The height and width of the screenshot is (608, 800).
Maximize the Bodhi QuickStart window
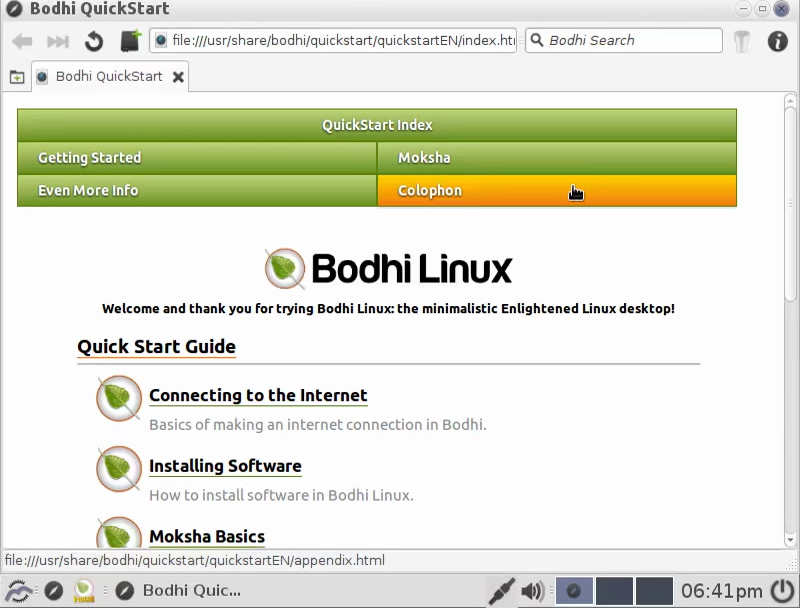762,9
